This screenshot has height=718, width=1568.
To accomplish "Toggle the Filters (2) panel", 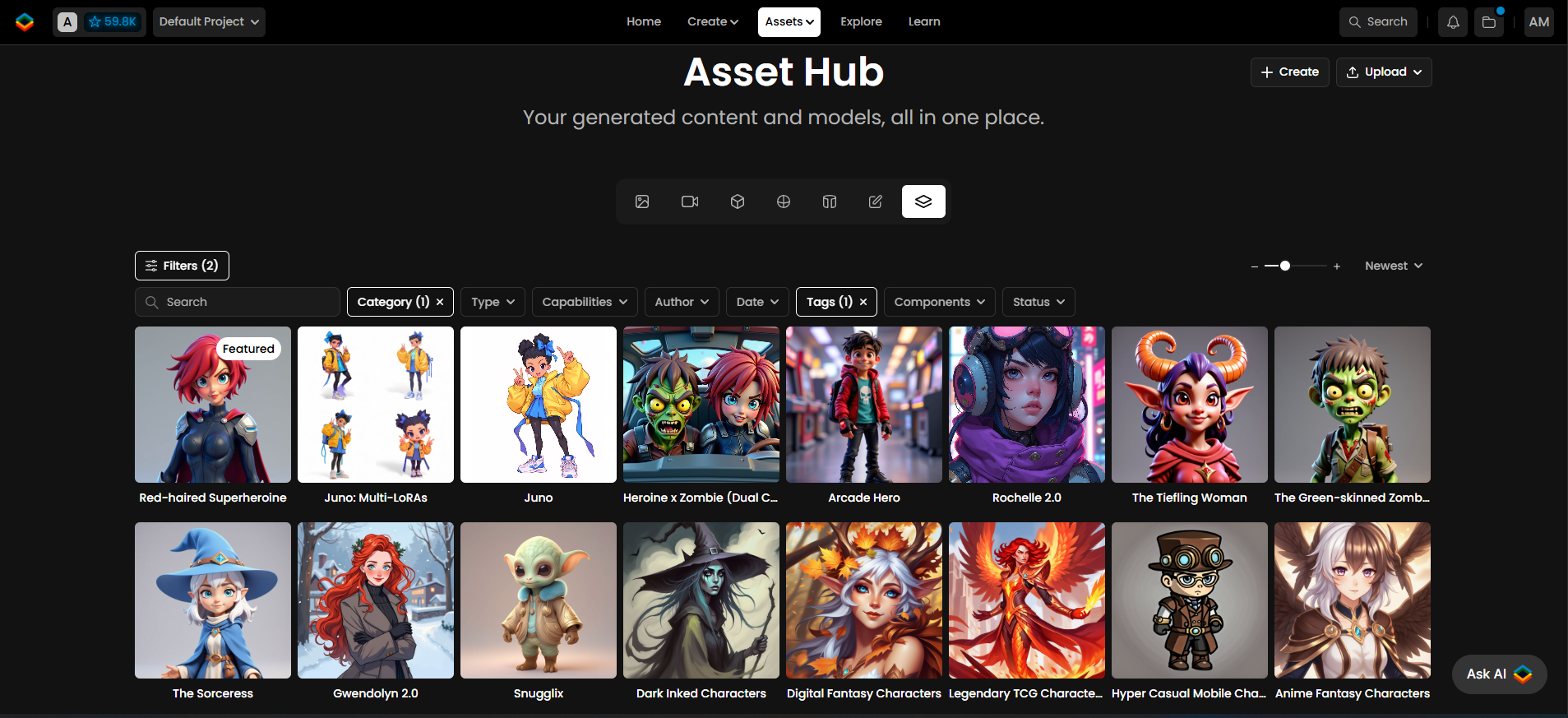I will pyautogui.click(x=182, y=266).
